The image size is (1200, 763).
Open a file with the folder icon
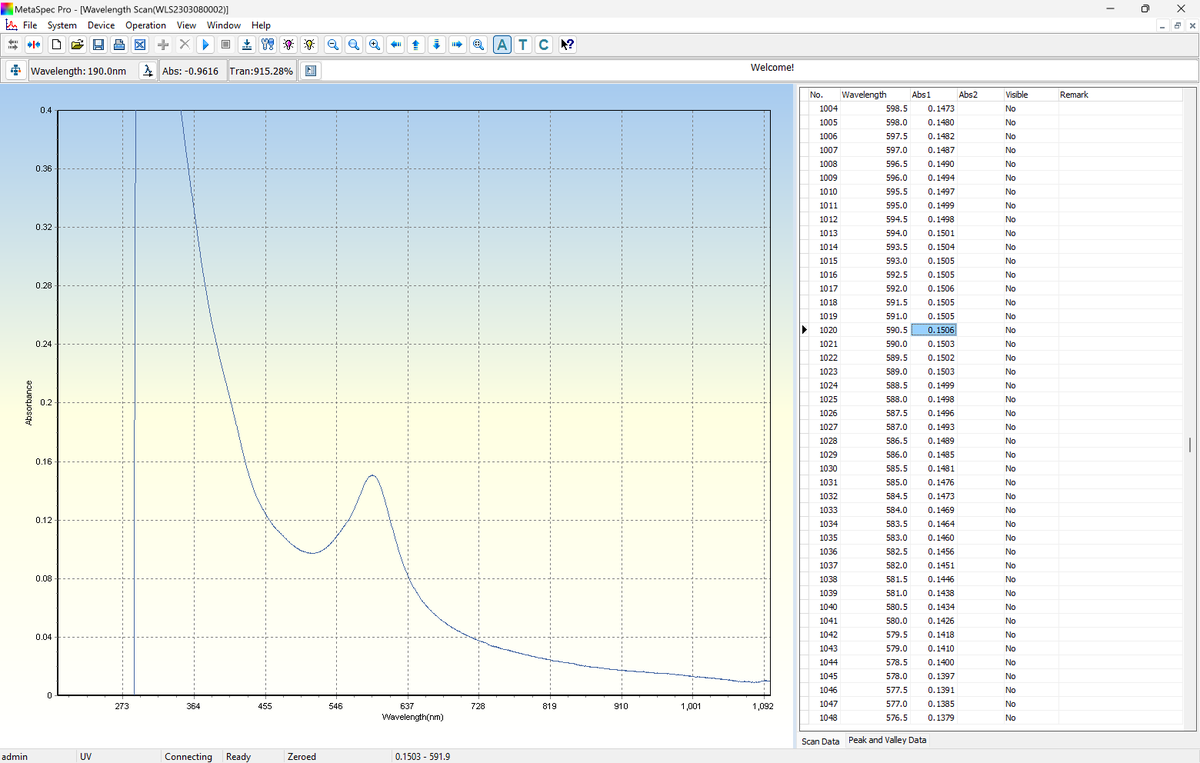(77, 45)
